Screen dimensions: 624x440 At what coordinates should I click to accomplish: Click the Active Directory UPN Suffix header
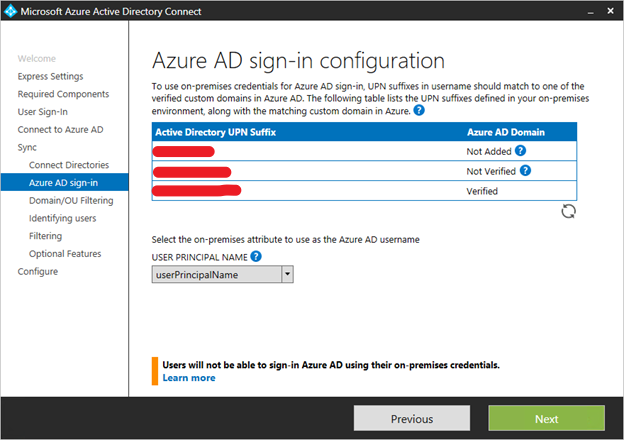click(215, 132)
